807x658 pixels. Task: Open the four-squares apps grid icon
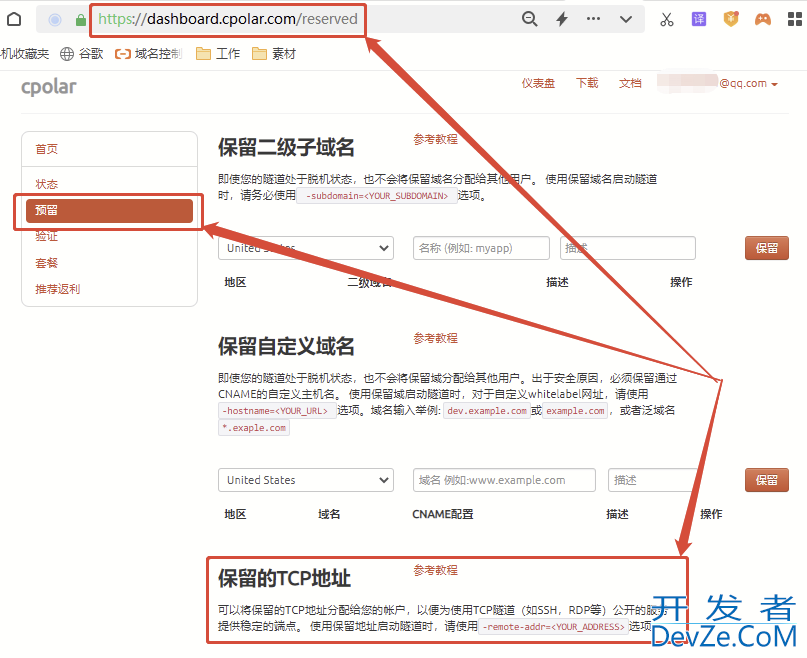(x=795, y=20)
